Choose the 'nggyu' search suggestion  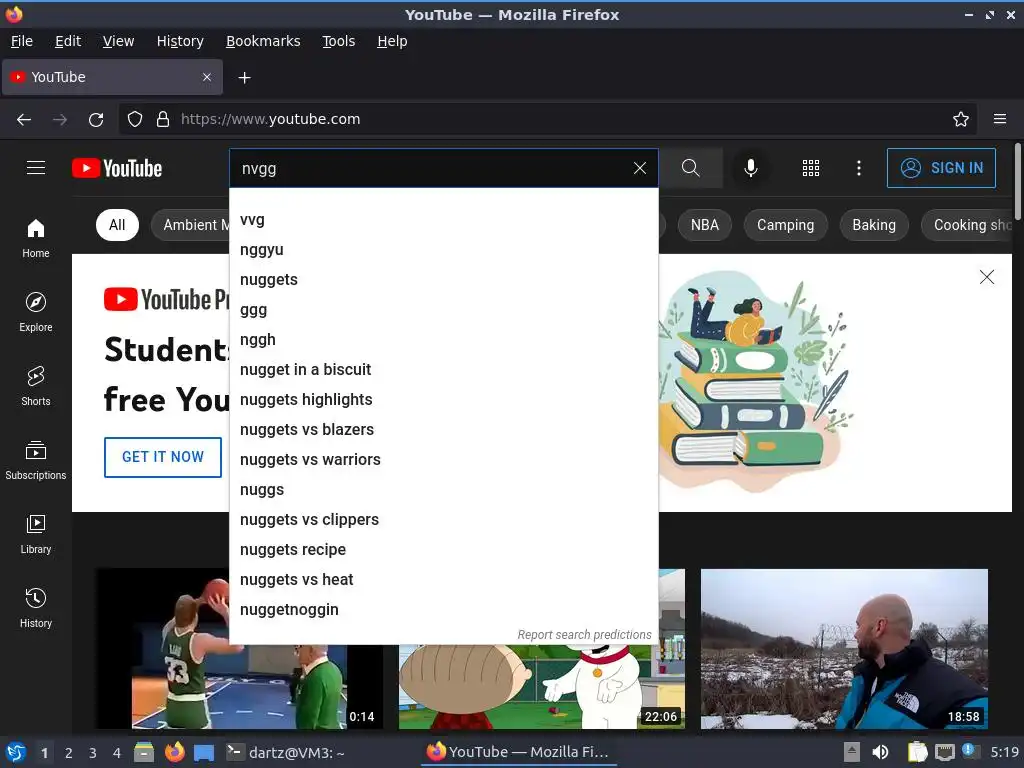(443, 249)
